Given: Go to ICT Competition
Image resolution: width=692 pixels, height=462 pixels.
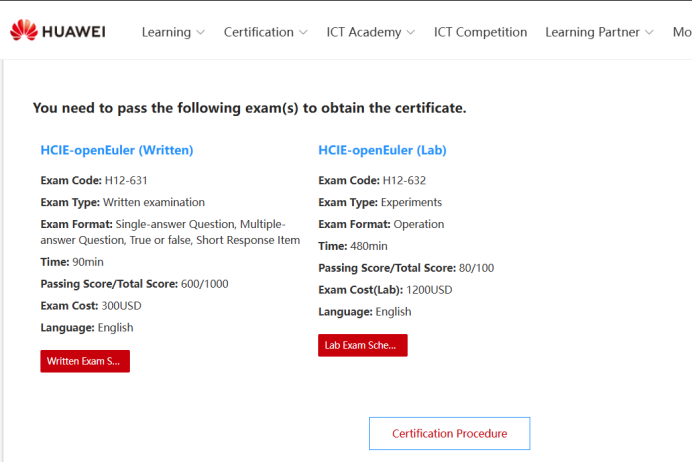Looking at the screenshot, I should (480, 32).
